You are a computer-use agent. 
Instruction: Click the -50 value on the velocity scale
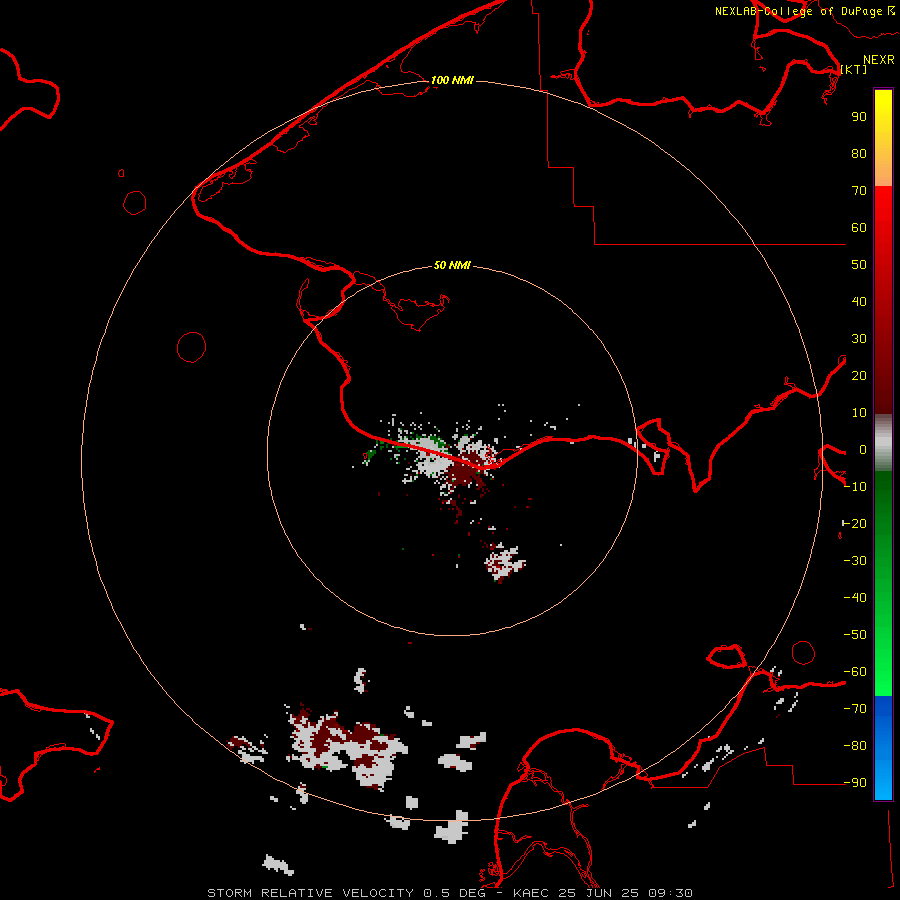(855, 635)
